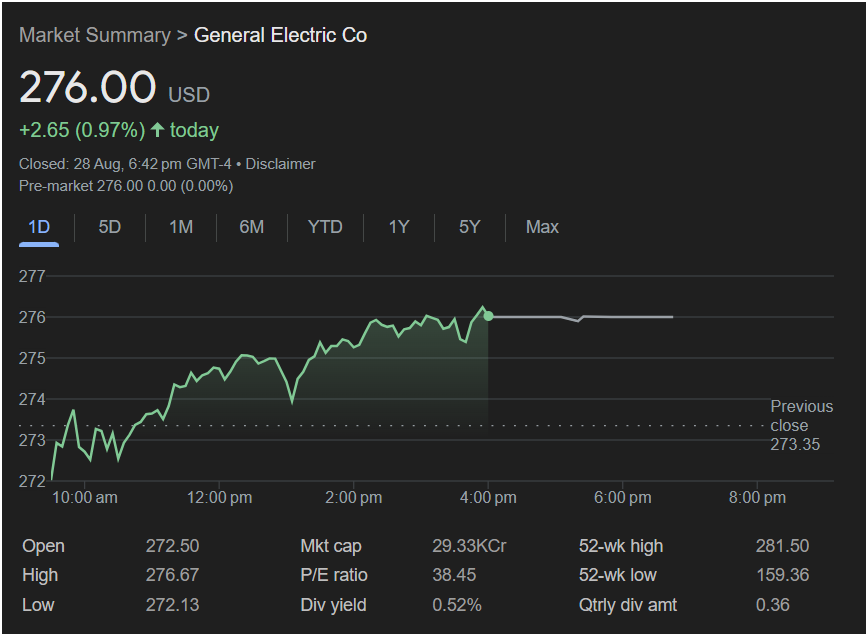View the 5Y price history

click(469, 227)
